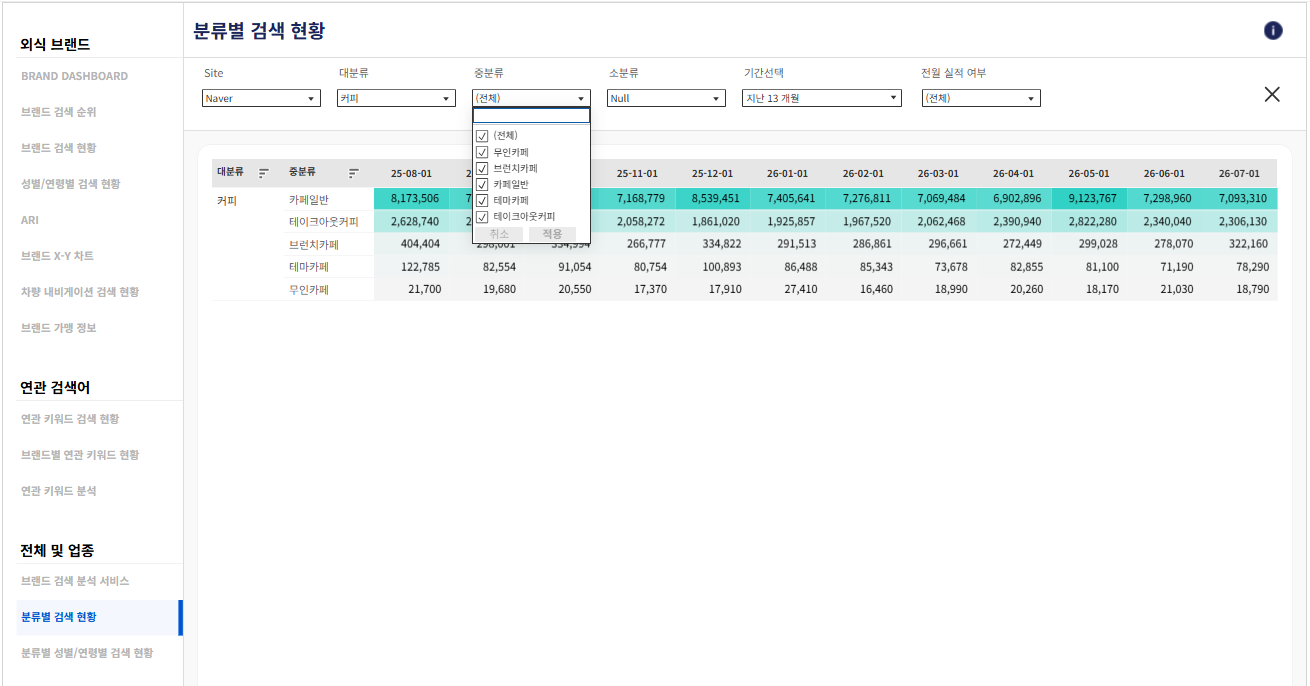Click the cell with value 2,822,280
The height and width of the screenshot is (686, 1310).
click(1089, 222)
